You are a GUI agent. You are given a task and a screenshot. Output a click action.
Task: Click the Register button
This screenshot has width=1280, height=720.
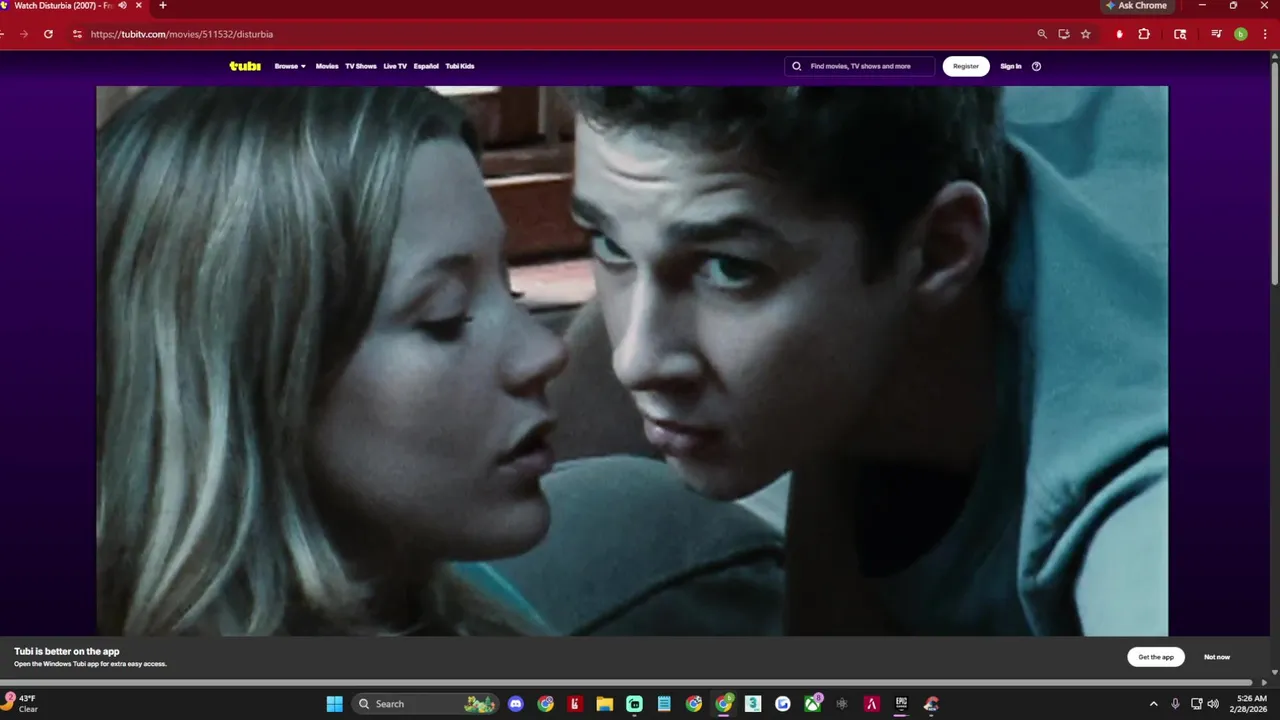[x=966, y=66]
